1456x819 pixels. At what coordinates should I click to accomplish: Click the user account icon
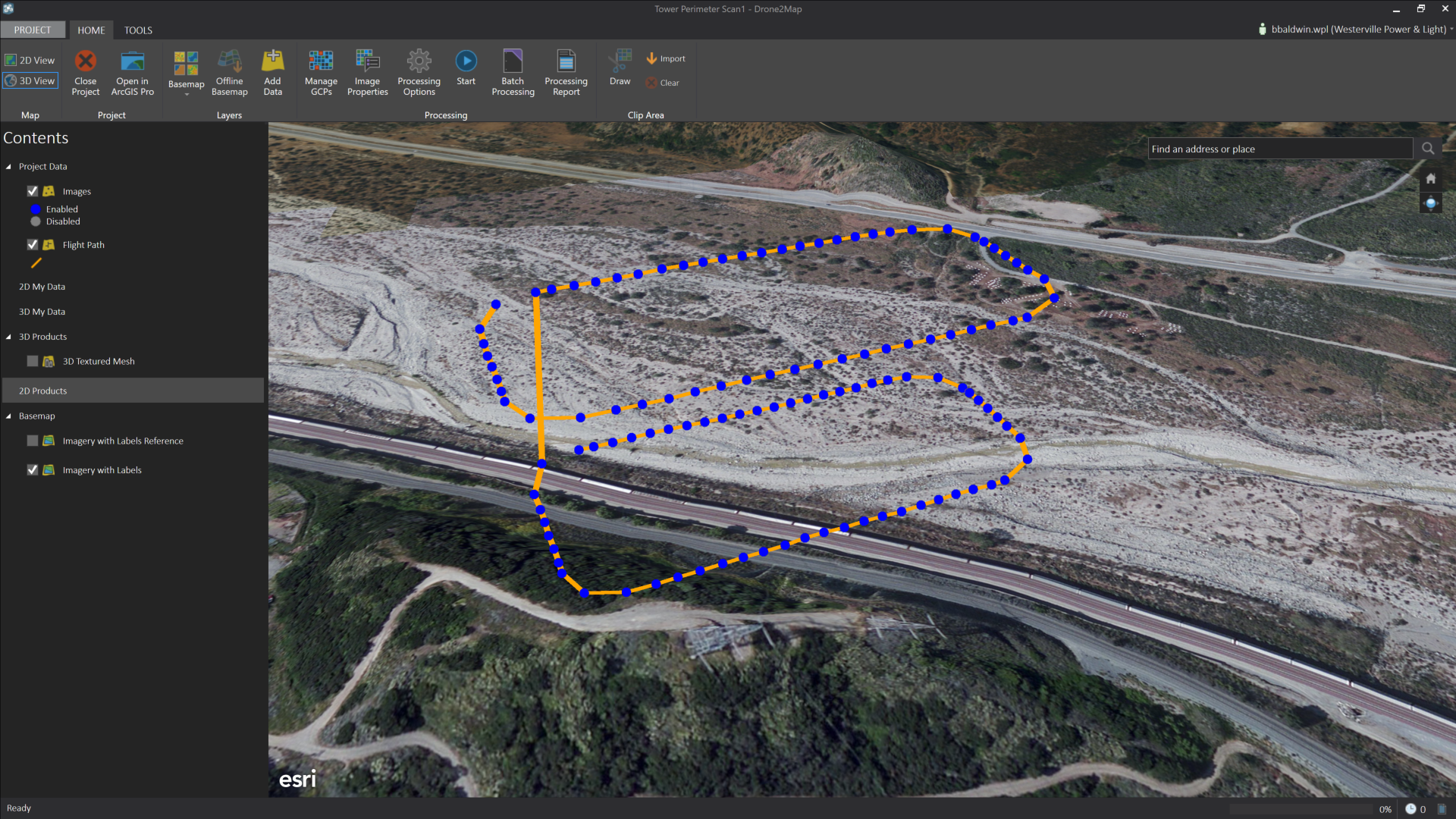(1262, 30)
